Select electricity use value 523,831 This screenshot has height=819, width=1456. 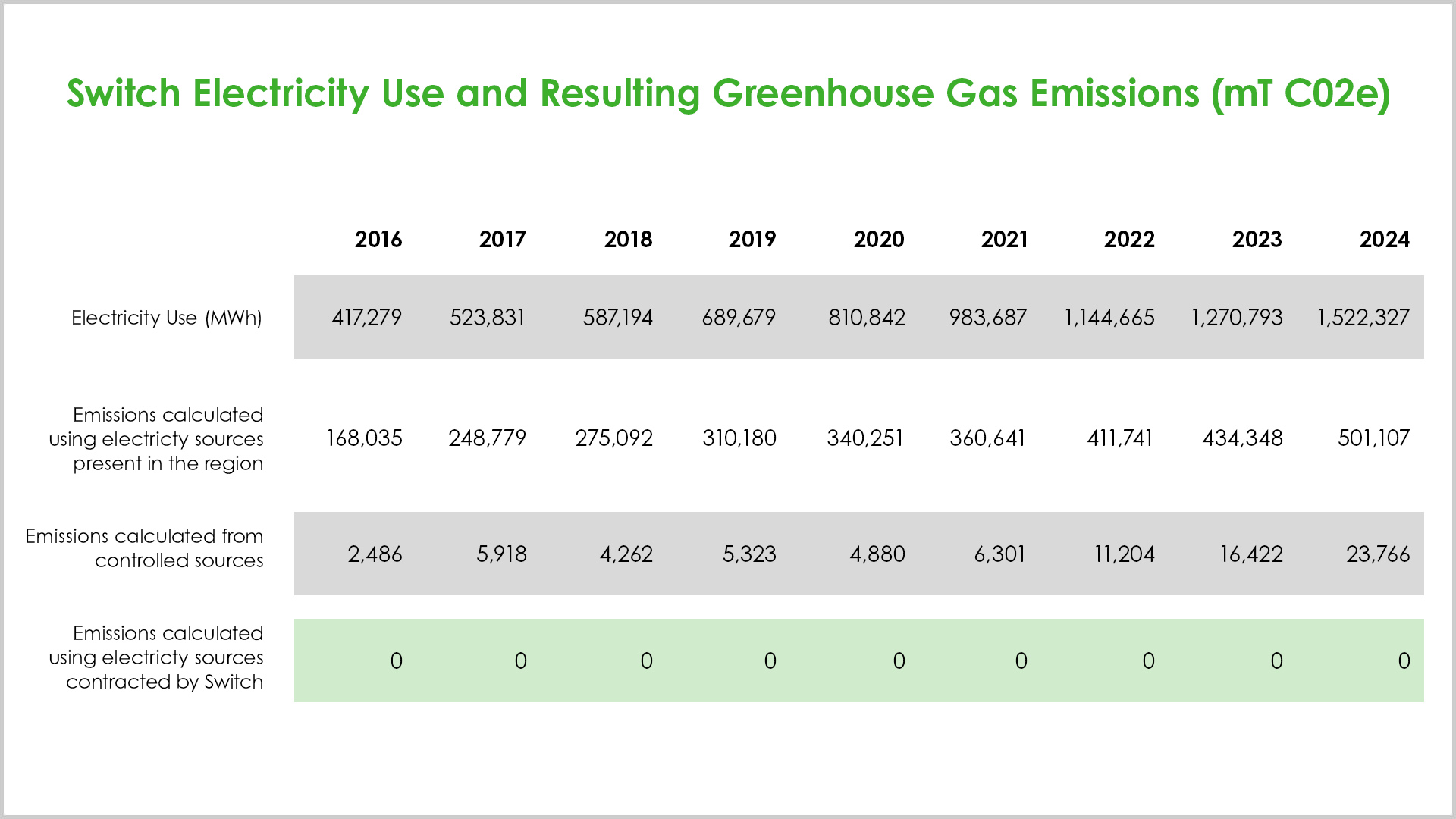pos(488,318)
